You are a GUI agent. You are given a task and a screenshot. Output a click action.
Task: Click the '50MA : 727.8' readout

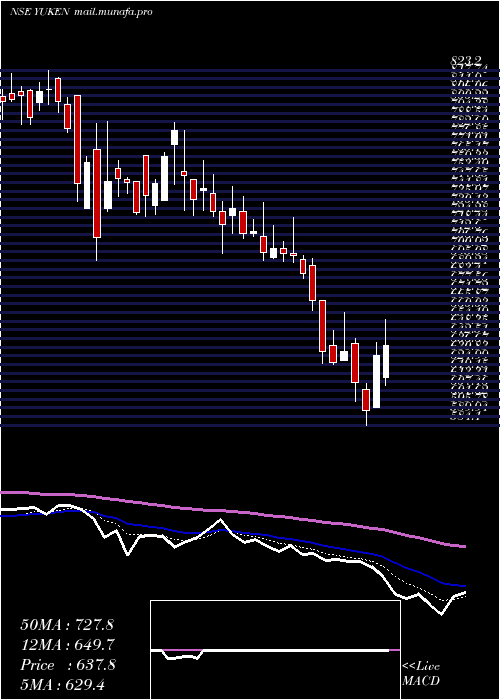(66, 624)
